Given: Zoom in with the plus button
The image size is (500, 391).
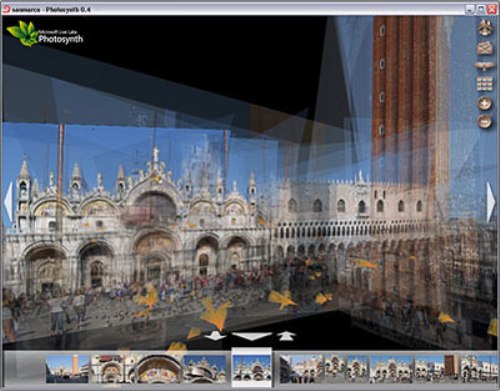Looking at the screenshot, I should point(485,104).
